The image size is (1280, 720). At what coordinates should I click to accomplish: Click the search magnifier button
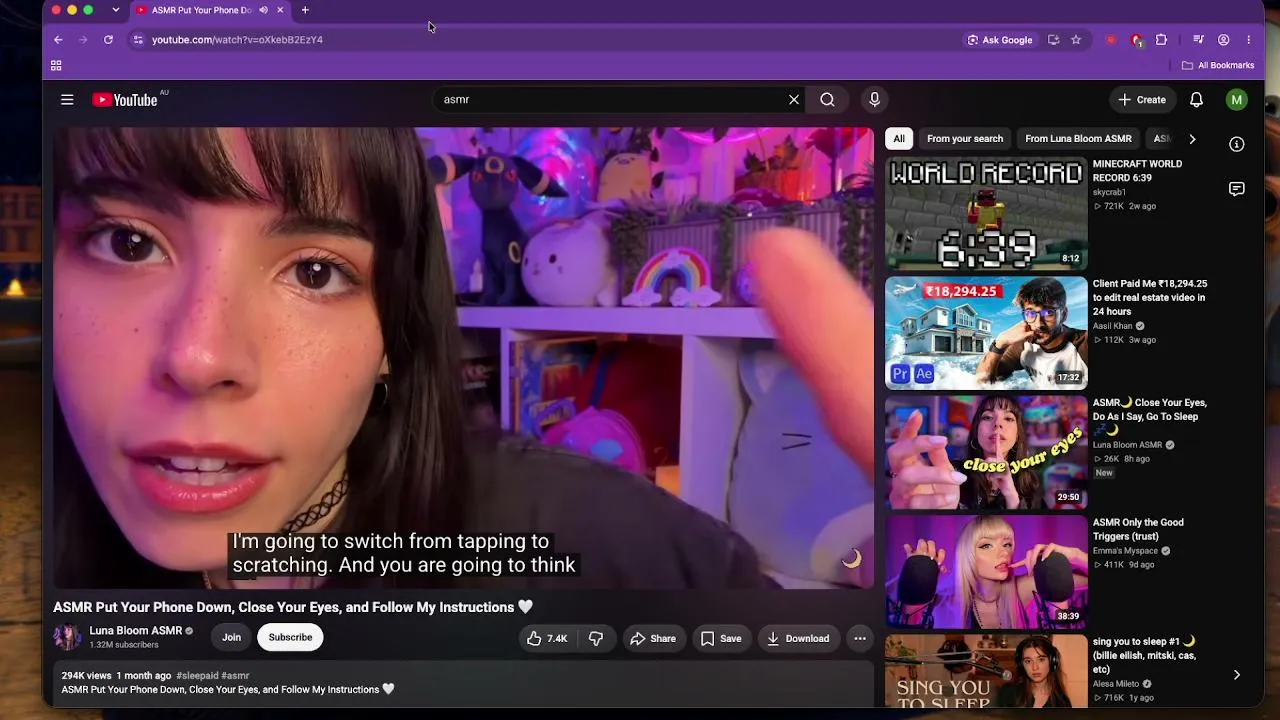click(x=827, y=100)
